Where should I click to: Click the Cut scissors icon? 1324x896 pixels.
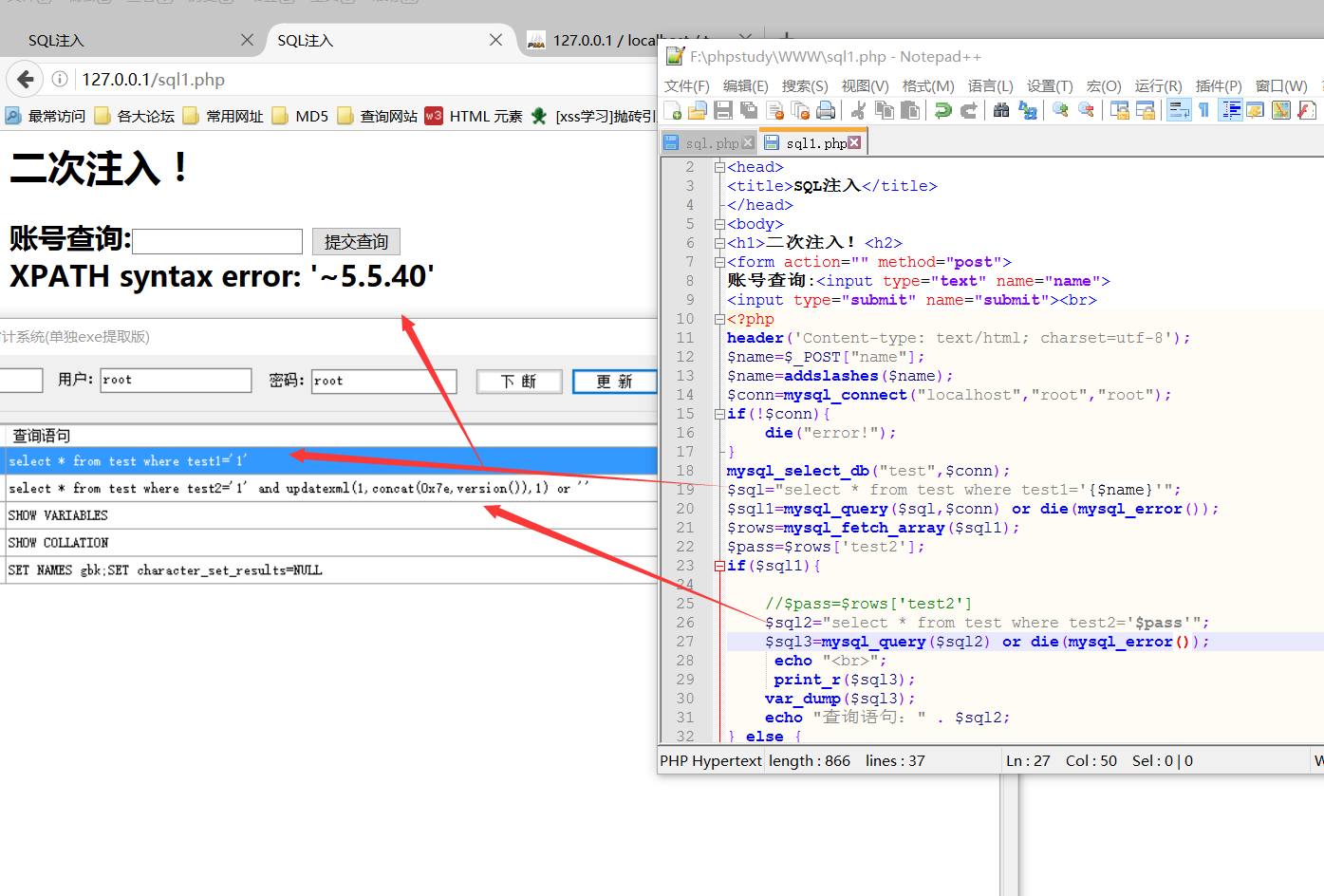[x=858, y=110]
